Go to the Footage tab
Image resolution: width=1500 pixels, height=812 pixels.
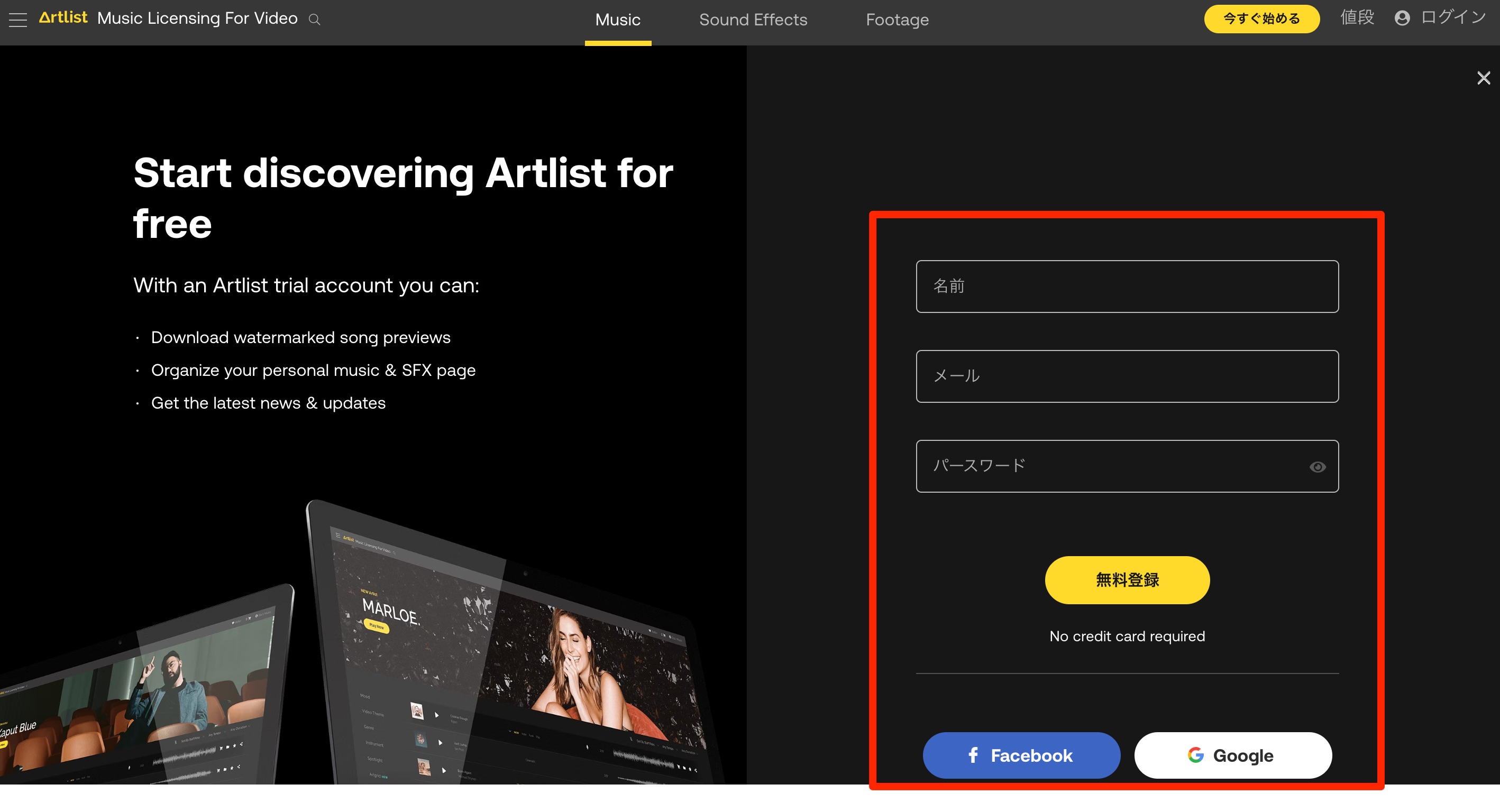tap(897, 20)
